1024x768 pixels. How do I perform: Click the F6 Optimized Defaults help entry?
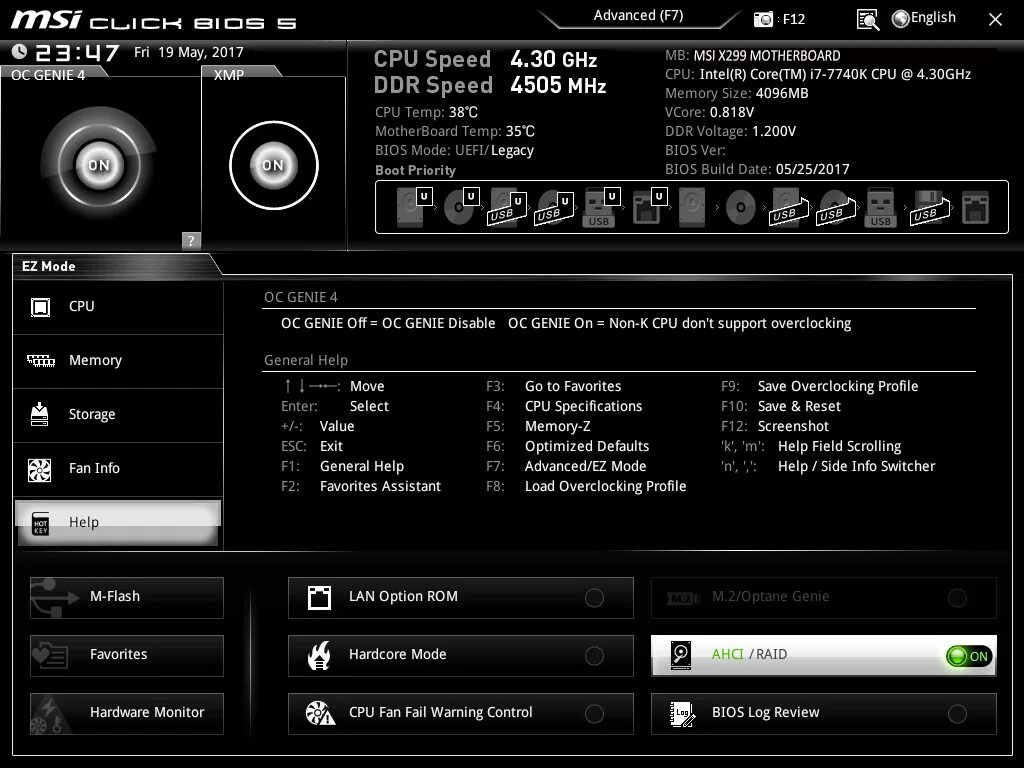click(x=568, y=446)
